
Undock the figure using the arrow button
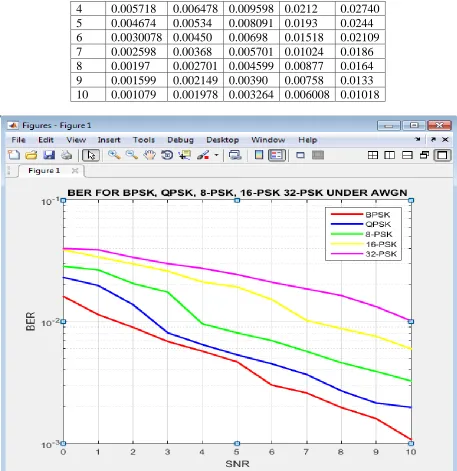[x=433, y=139]
